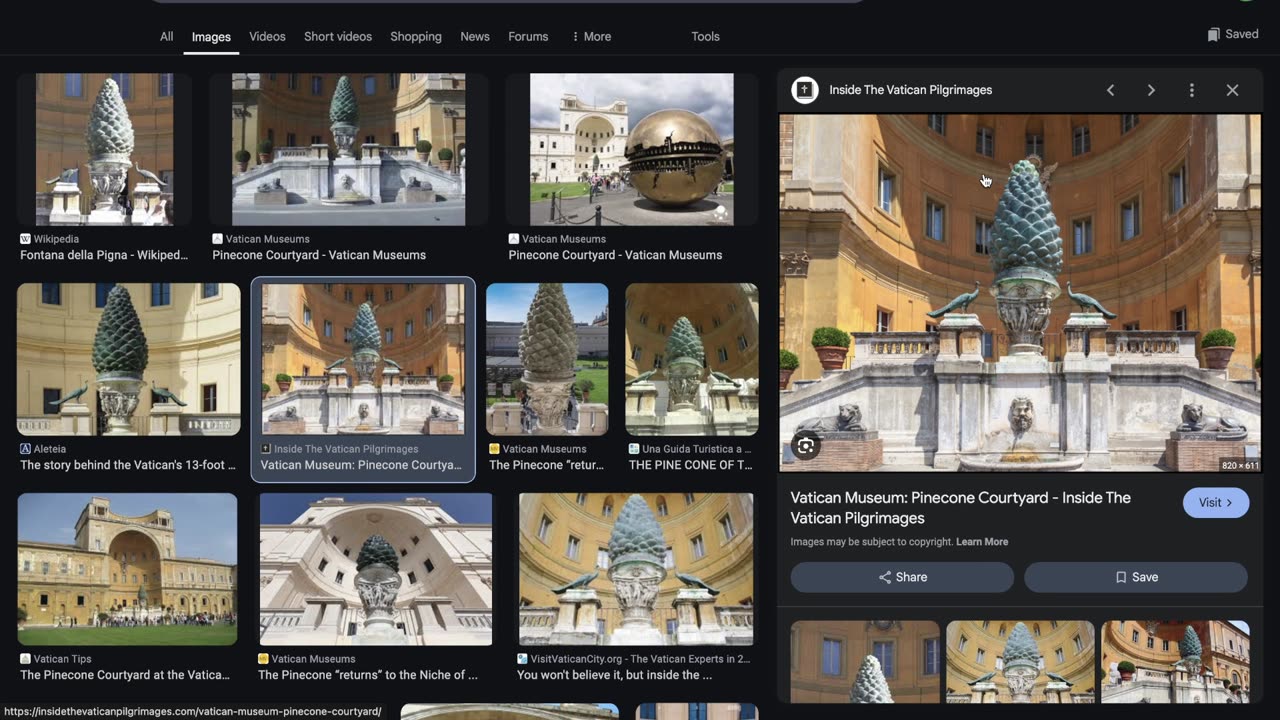The image size is (1280, 720).
Task: Open three-dot options in preview panel
Action: 1191,90
